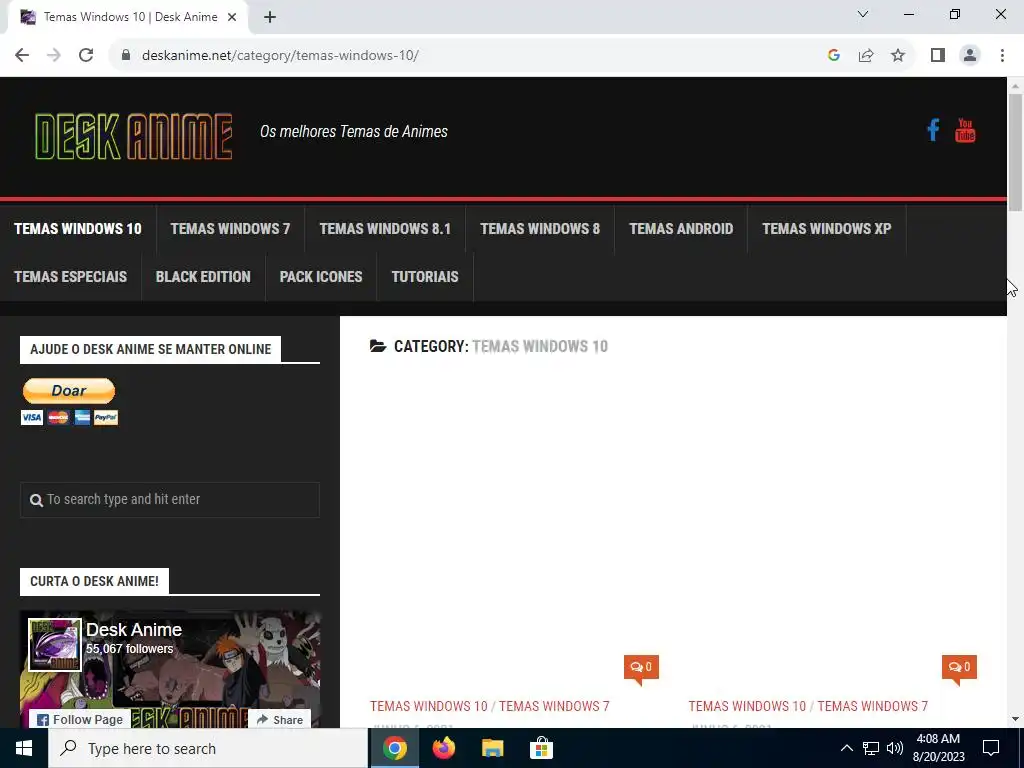Click the category folder icon
1024x768 pixels.
click(x=378, y=346)
